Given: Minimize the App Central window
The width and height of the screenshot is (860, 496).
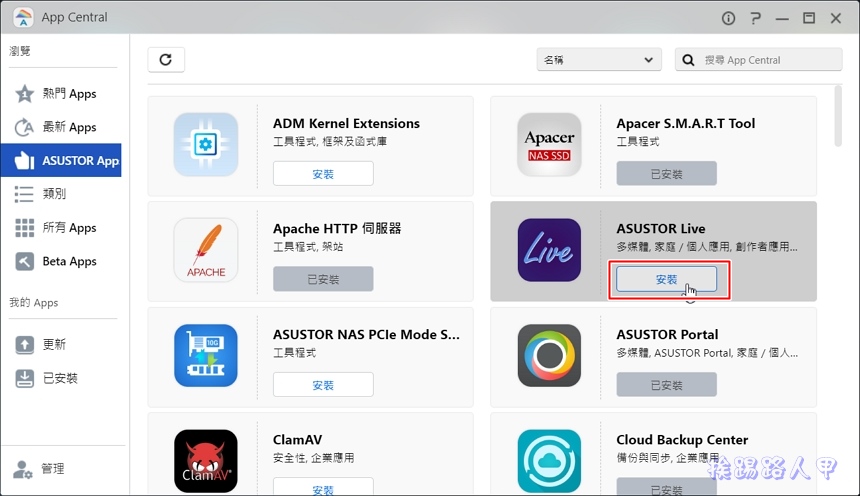Looking at the screenshot, I should coord(782,19).
